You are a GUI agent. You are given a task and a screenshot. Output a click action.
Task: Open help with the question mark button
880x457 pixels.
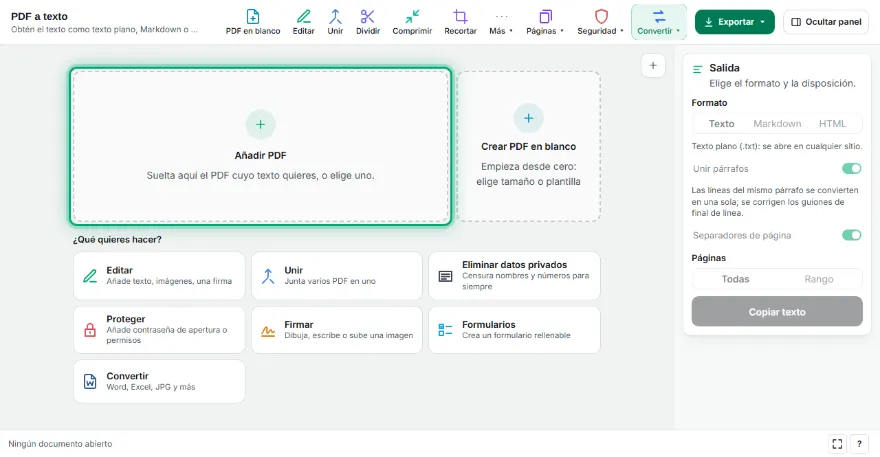tap(859, 444)
